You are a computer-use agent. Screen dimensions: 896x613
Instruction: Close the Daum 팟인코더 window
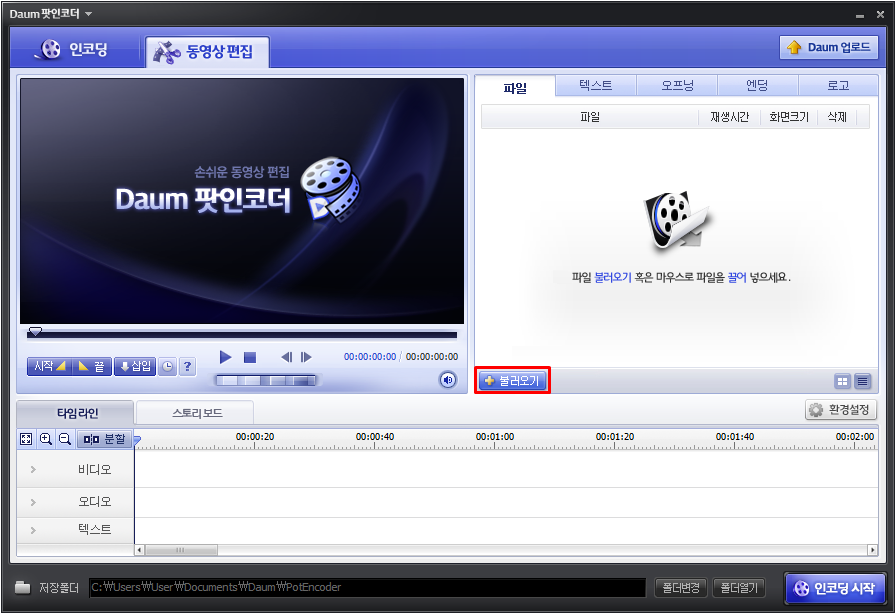pos(881,15)
